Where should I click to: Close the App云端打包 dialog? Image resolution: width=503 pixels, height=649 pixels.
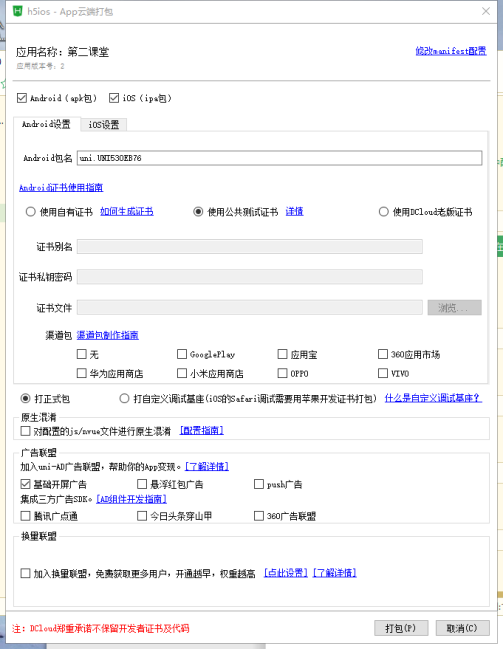click(486, 11)
